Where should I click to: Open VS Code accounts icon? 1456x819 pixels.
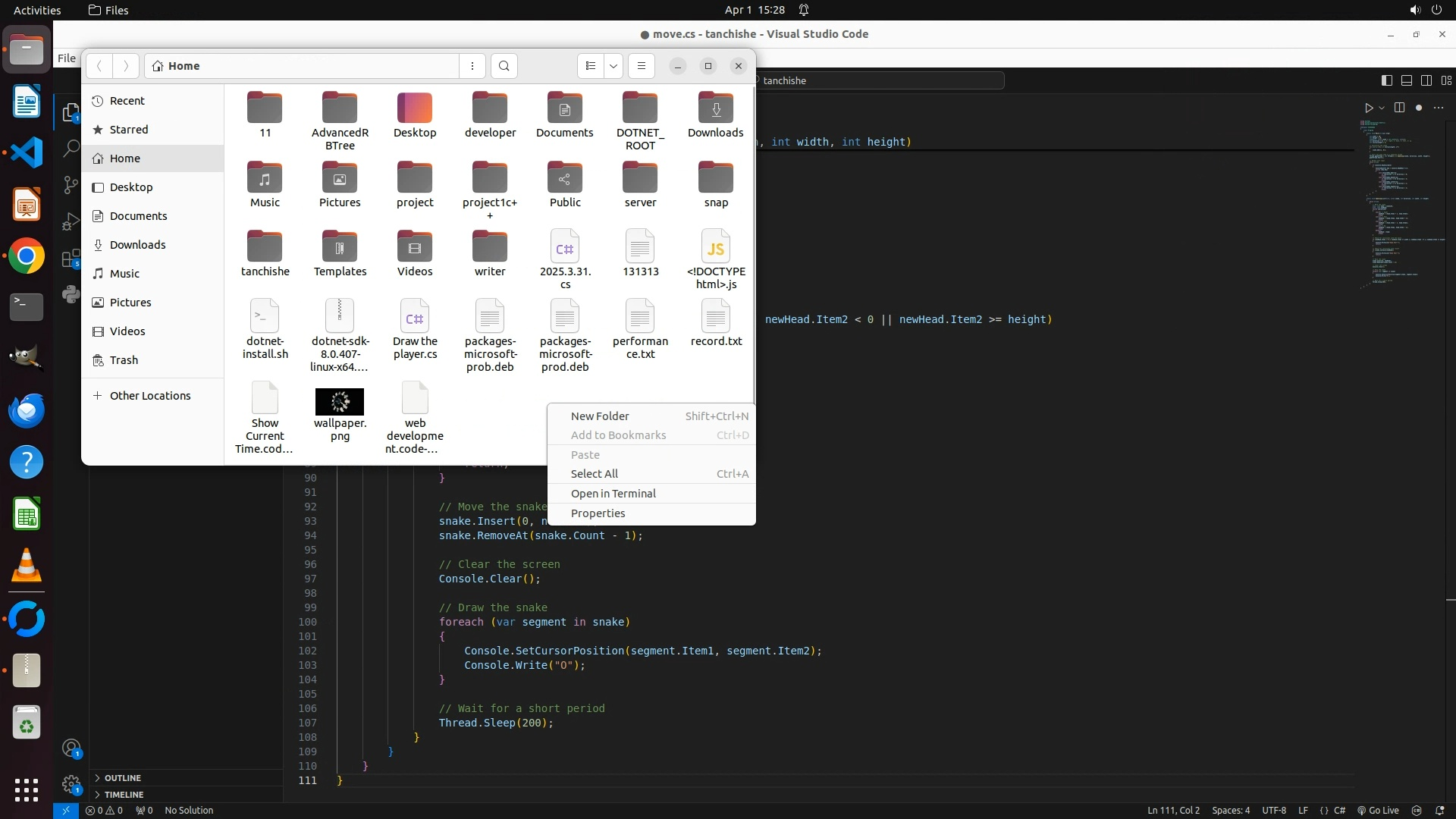coord(71,749)
